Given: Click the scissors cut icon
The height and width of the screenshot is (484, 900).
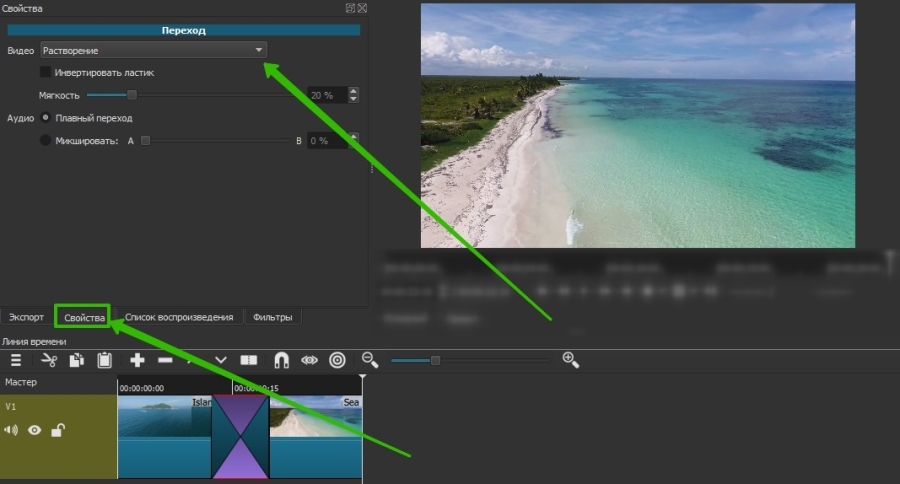Looking at the screenshot, I should click(x=49, y=360).
